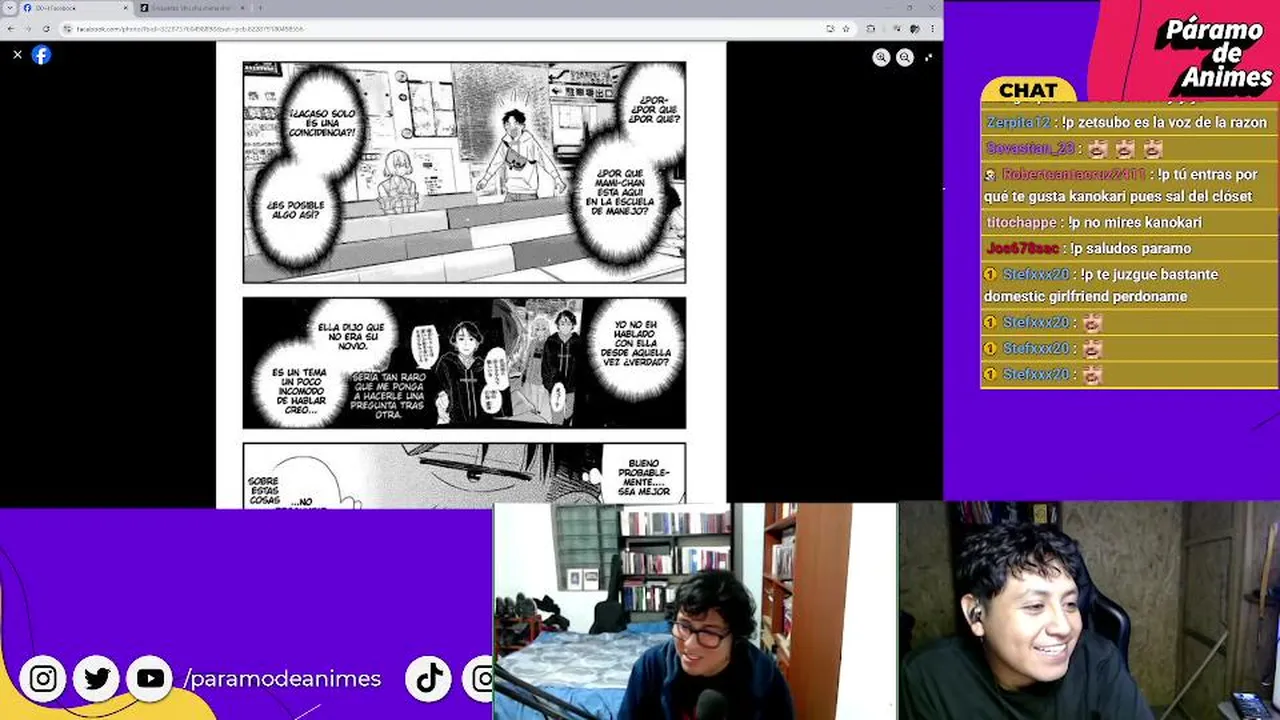The image size is (1280, 720).
Task: Switch to the second browser tab
Action: (193, 8)
